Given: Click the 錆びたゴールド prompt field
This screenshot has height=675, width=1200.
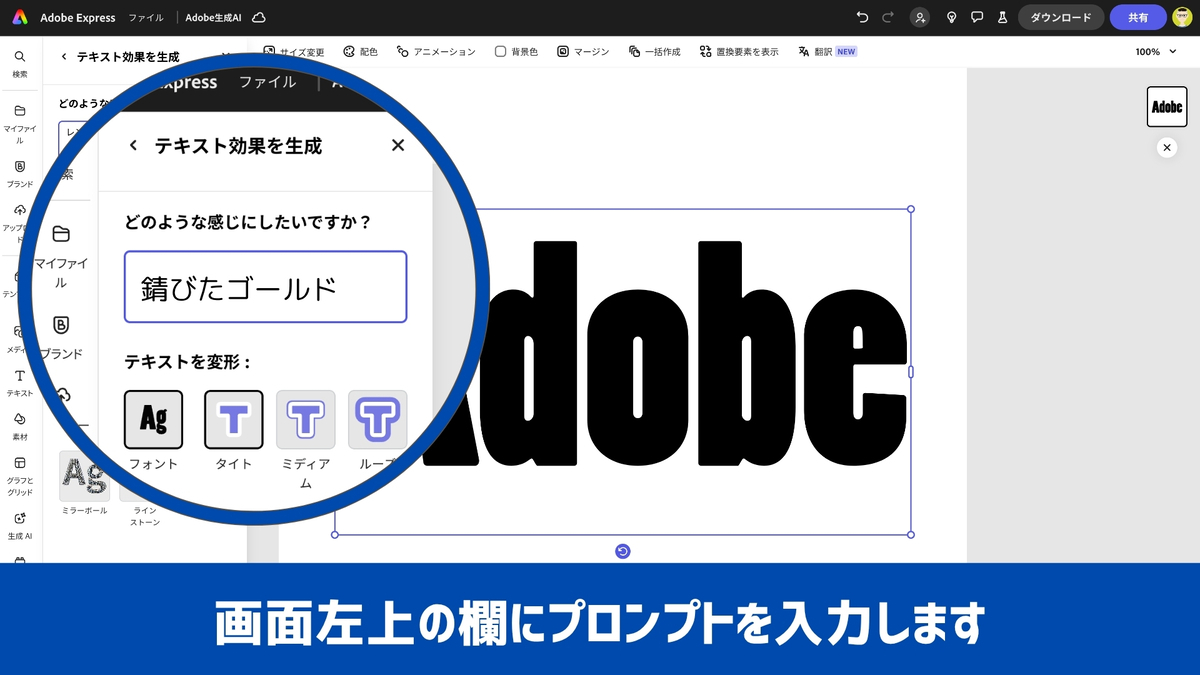Looking at the screenshot, I should [x=265, y=287].
